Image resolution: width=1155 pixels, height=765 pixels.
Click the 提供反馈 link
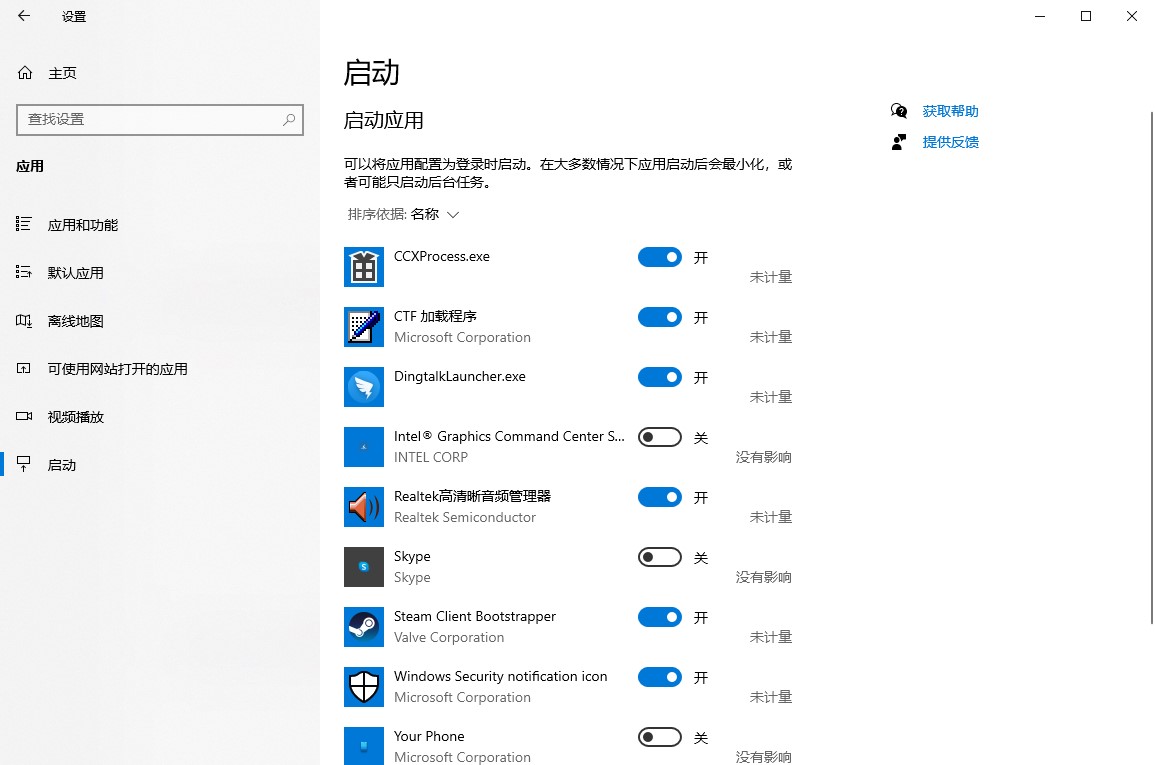pos(950,142)
